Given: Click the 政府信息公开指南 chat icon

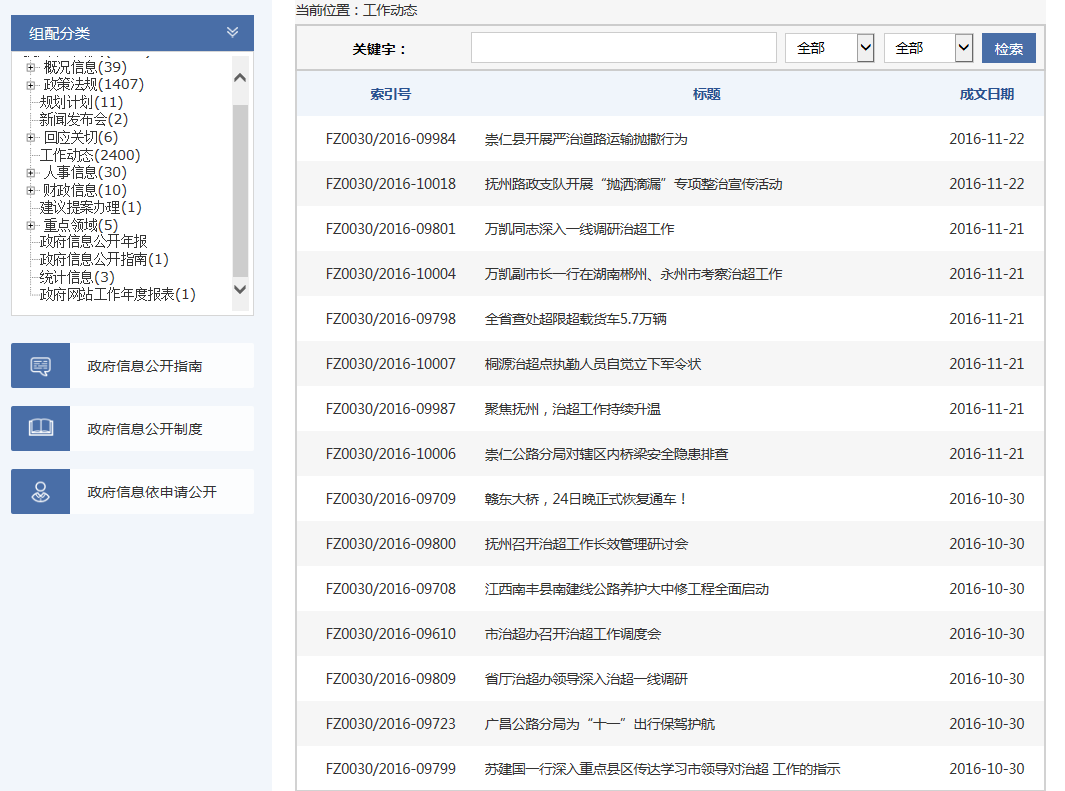Looking at the screenshot, I should click(40, 366).
